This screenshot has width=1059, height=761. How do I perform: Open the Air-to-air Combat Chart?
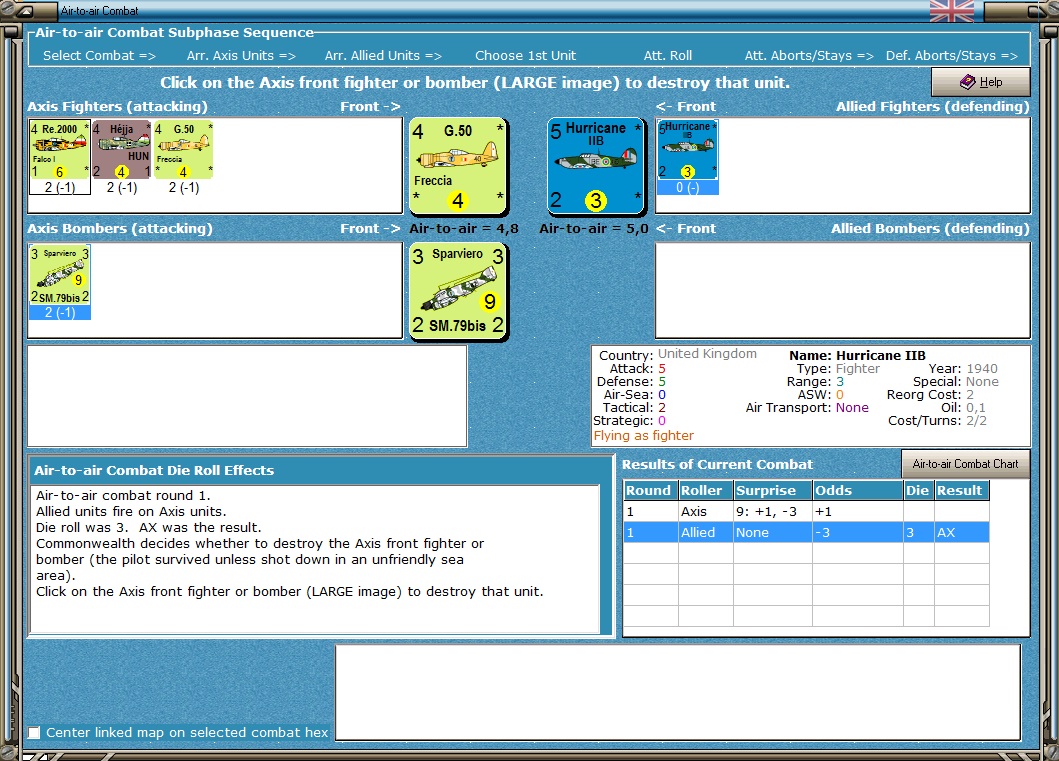(x=965, y=464)
